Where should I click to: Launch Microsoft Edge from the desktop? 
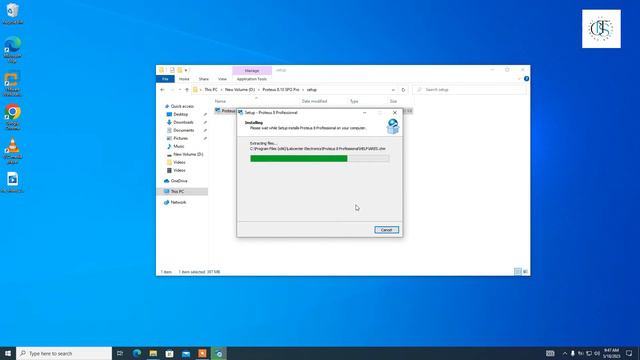tap(13, 49)
